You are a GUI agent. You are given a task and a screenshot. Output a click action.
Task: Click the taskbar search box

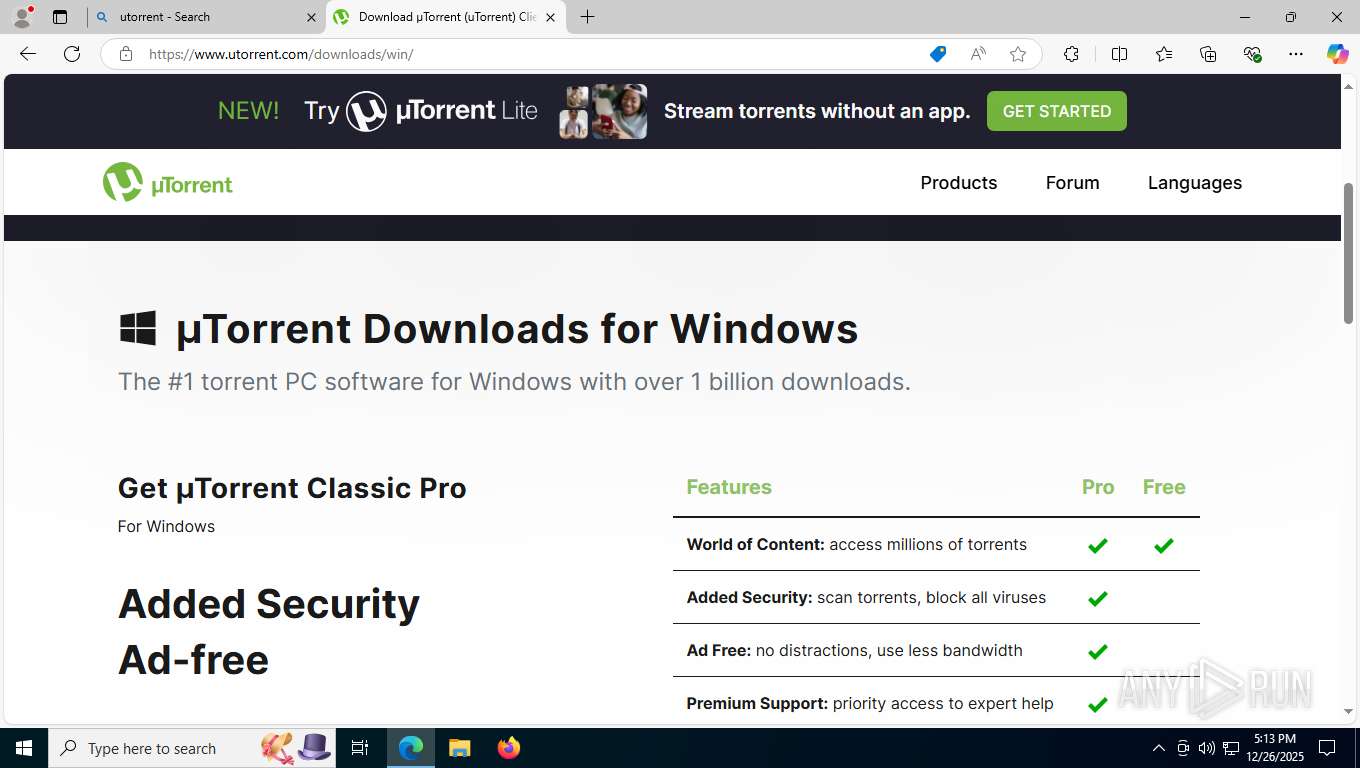(x=191, y=748)
